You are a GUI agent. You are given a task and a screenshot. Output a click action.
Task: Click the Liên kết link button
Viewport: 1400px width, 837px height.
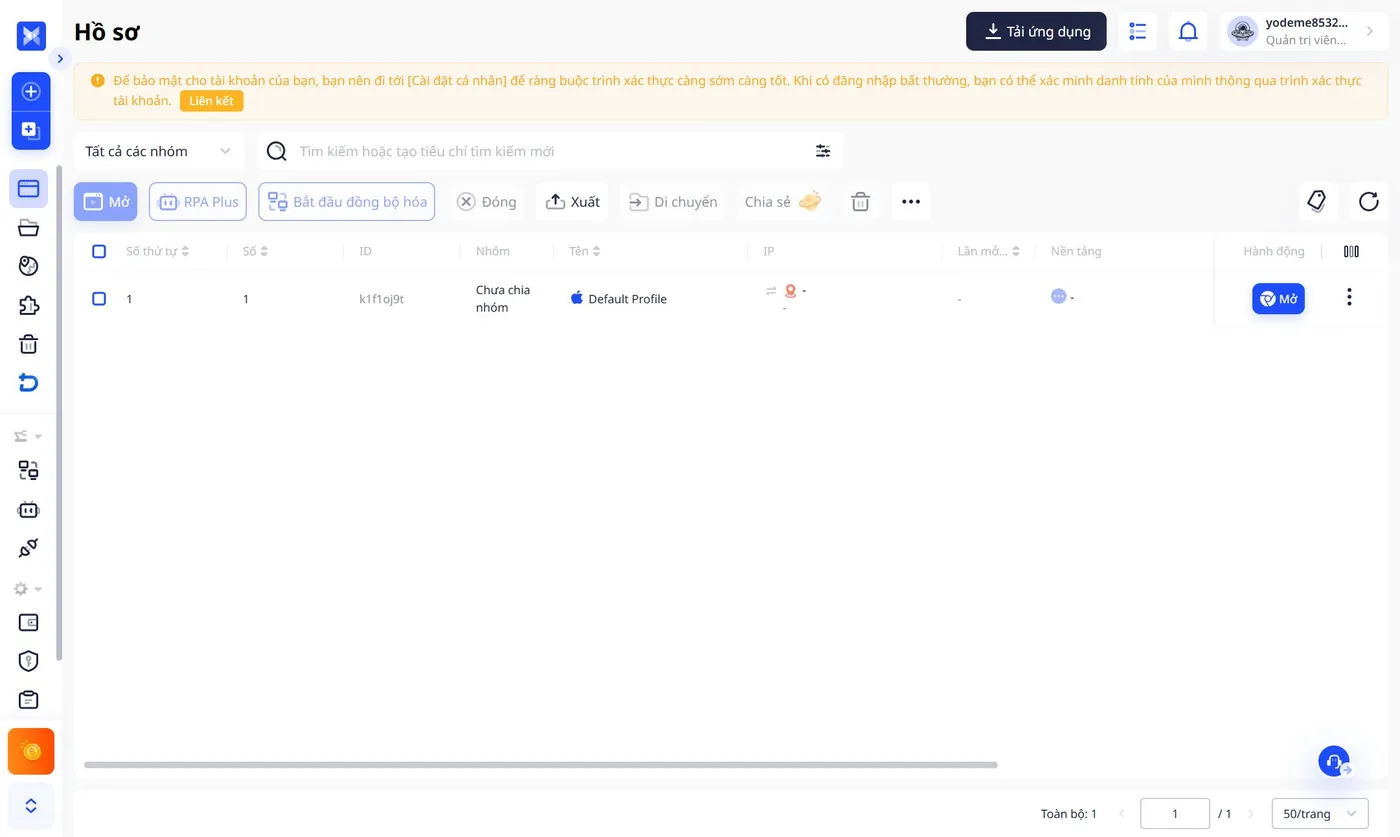click(211, 101)
